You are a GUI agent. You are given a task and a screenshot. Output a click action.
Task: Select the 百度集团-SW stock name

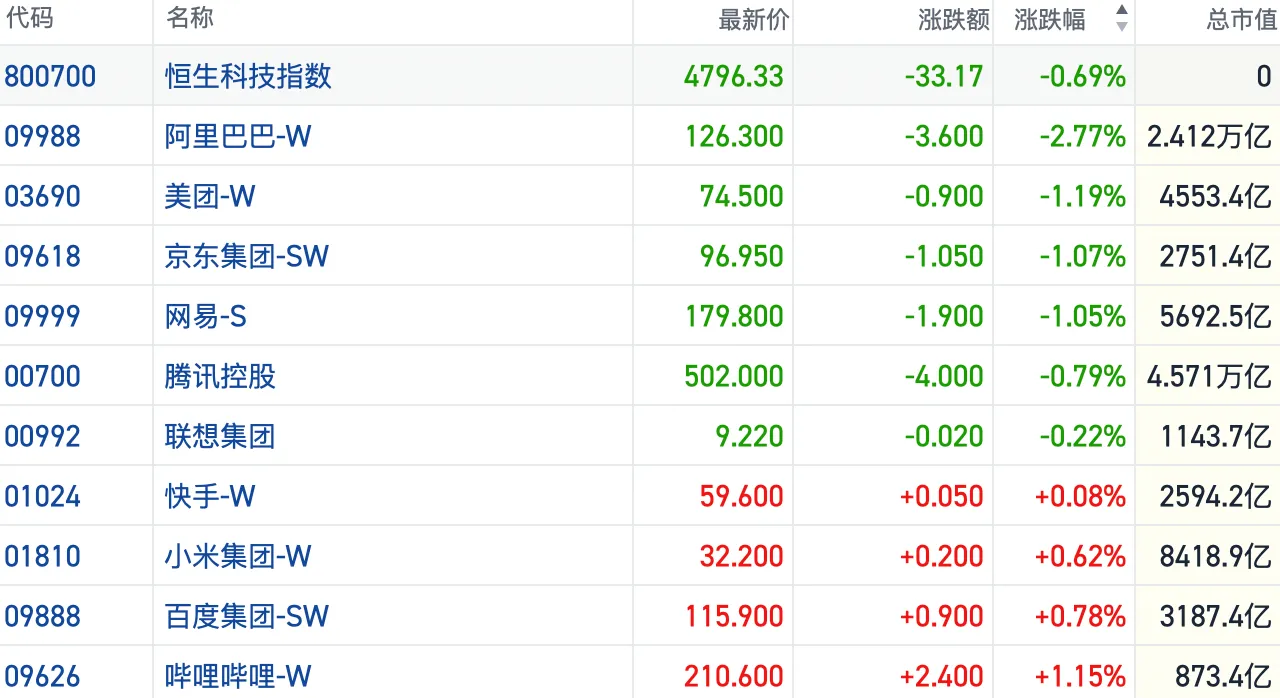[x=246, y=616]
